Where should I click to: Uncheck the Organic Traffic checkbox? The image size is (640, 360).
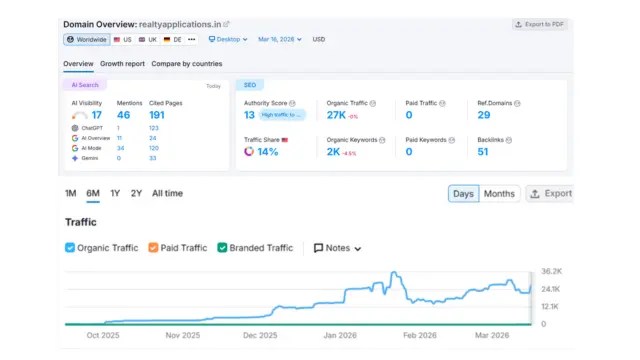[x=70, y=248]
